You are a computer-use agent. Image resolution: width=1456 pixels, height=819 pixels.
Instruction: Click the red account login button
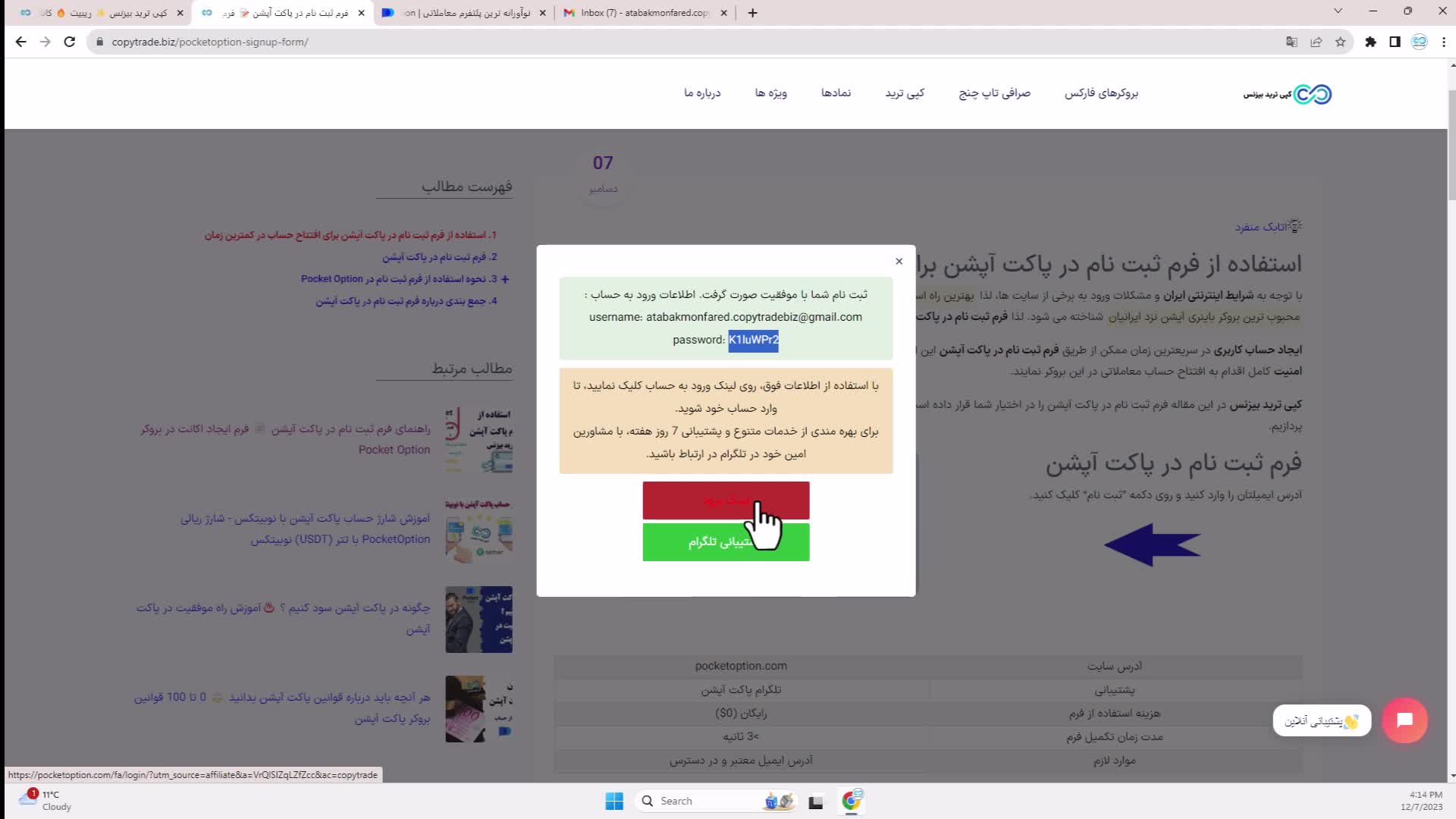[725, 500]
